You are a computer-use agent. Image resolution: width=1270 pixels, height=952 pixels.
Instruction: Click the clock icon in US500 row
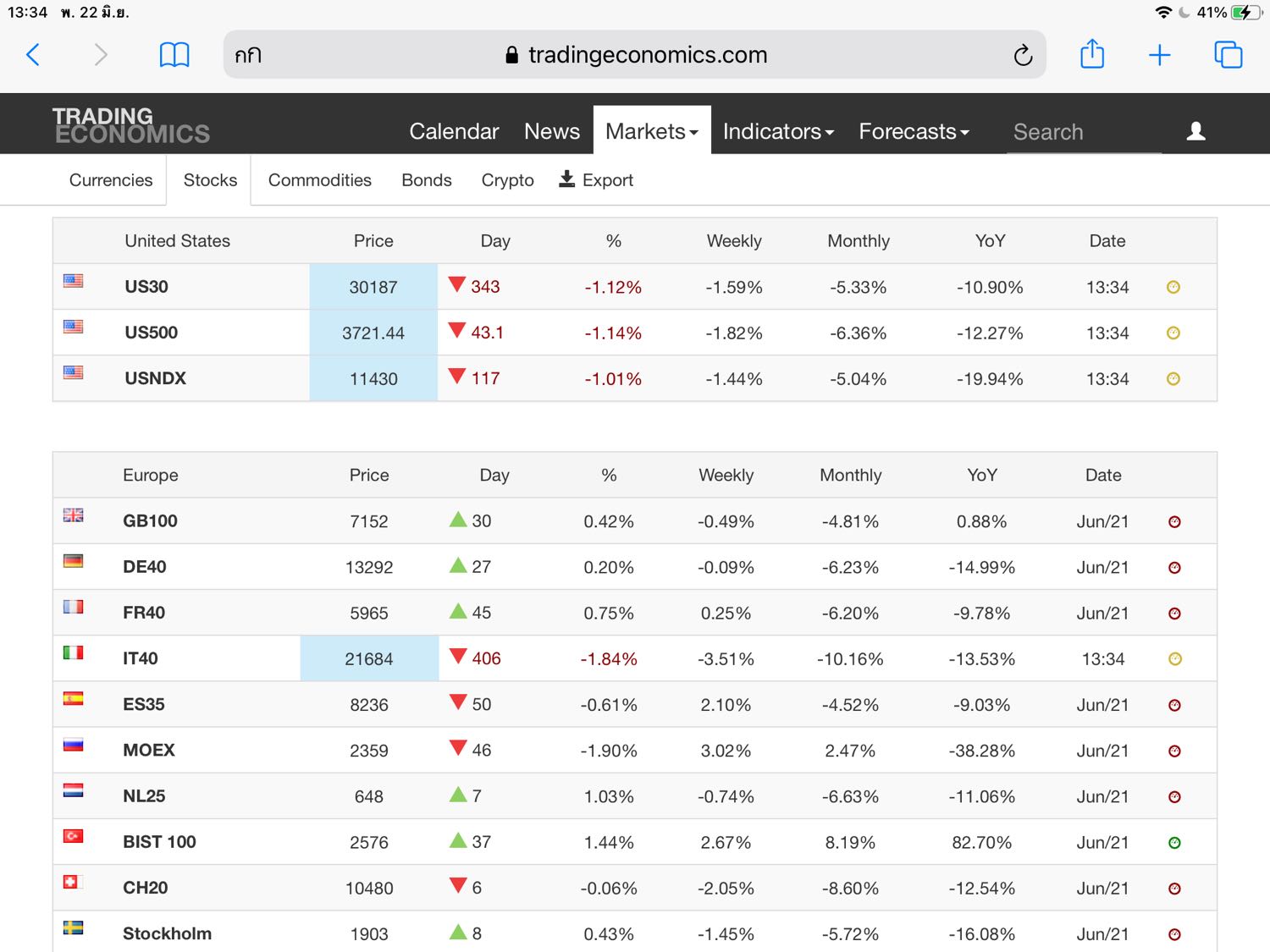pos(1173,333)
